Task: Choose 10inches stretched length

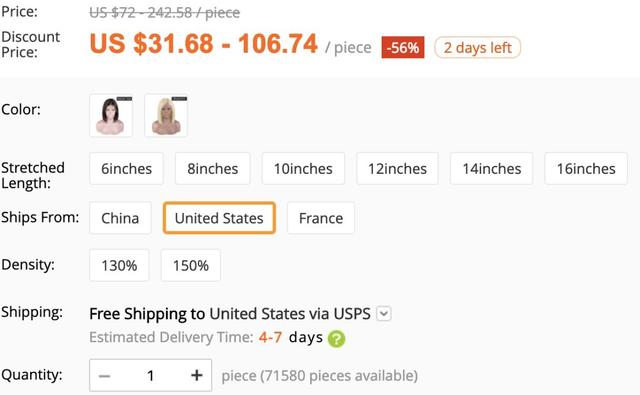Action: click(303, 169)
